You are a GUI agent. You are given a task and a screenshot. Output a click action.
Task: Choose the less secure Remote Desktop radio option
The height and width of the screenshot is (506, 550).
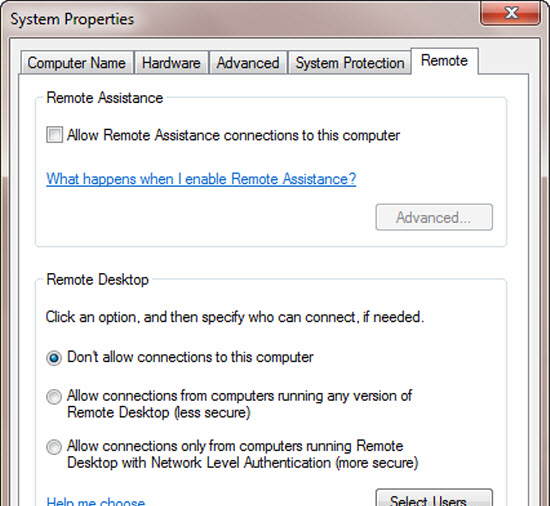tap(54, 397)
